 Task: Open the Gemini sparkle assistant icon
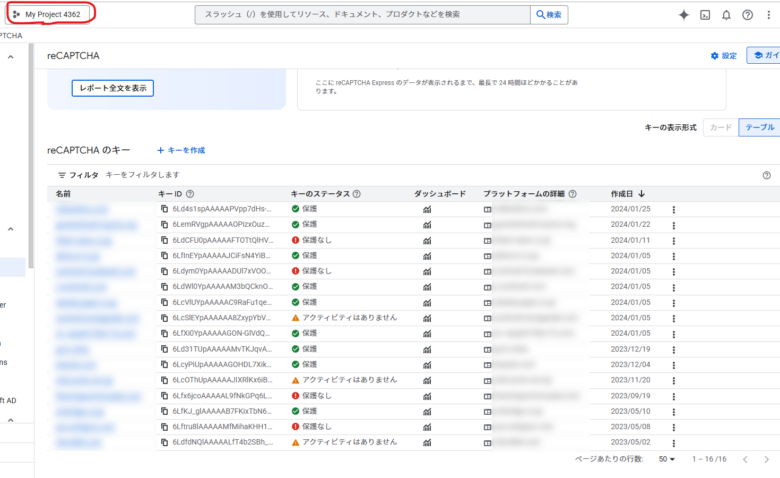[x=683, y=15]
